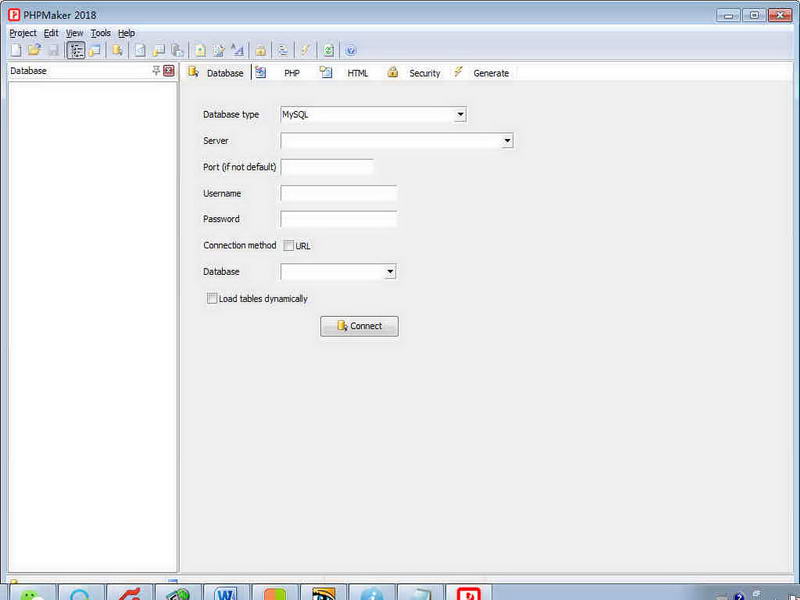Open help via the blue question-mark icon
The width and height of the screenshot is (800, 600).
tap(351, 50)
